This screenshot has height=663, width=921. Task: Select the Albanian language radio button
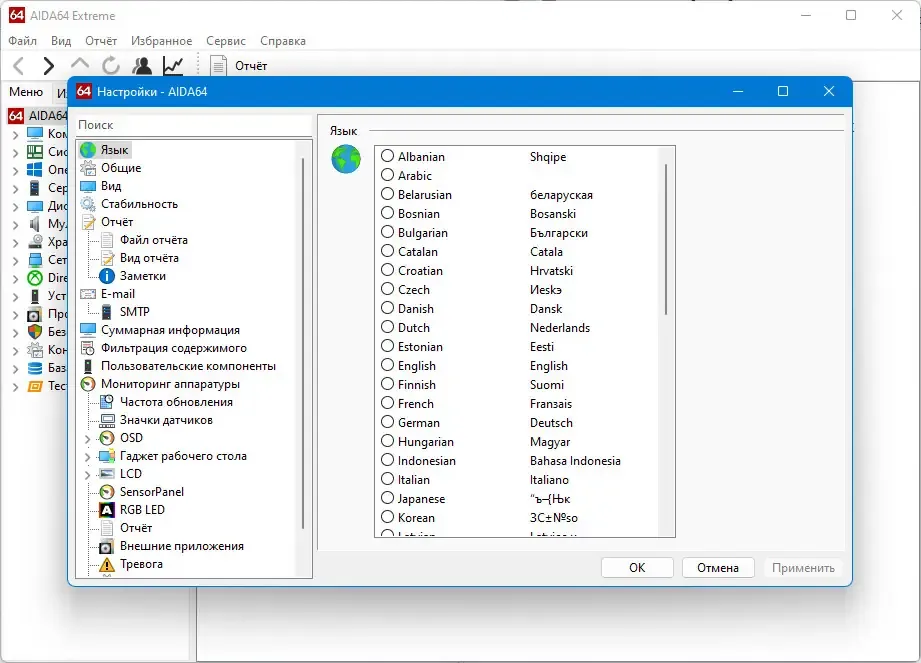point(387,156)
